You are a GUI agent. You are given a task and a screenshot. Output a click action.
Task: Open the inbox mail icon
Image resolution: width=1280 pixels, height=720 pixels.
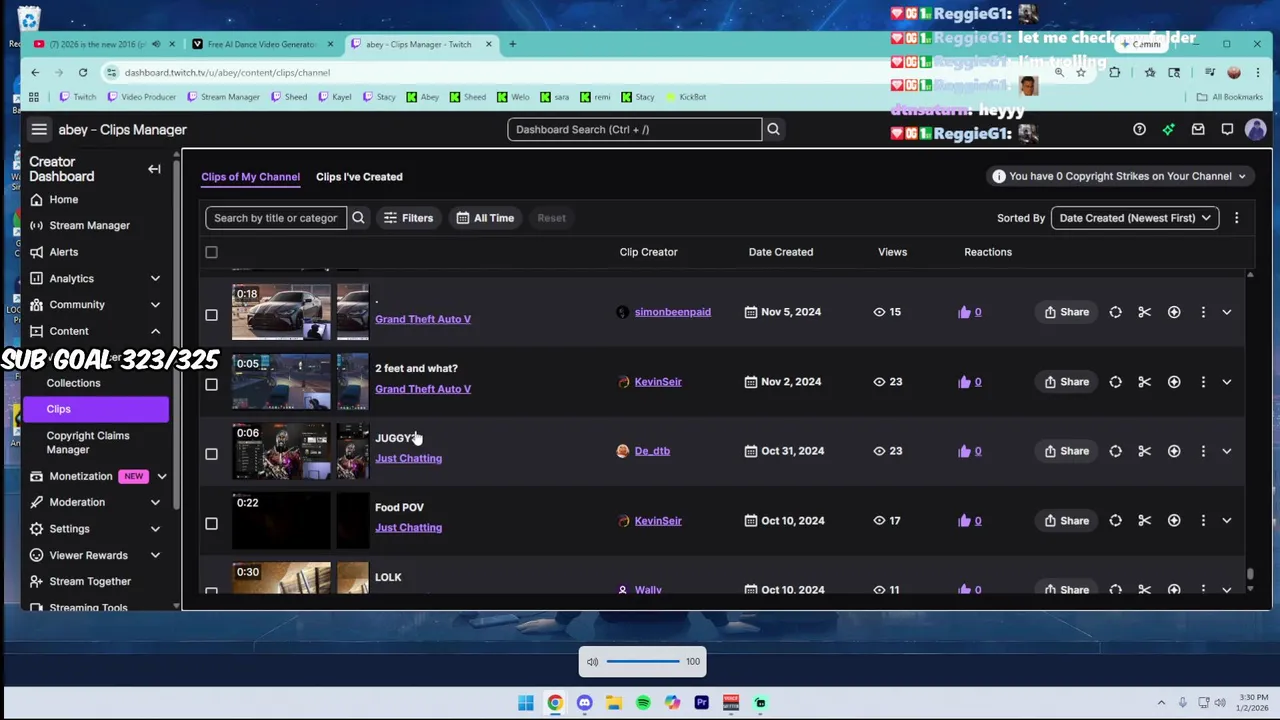point(1198,129)
